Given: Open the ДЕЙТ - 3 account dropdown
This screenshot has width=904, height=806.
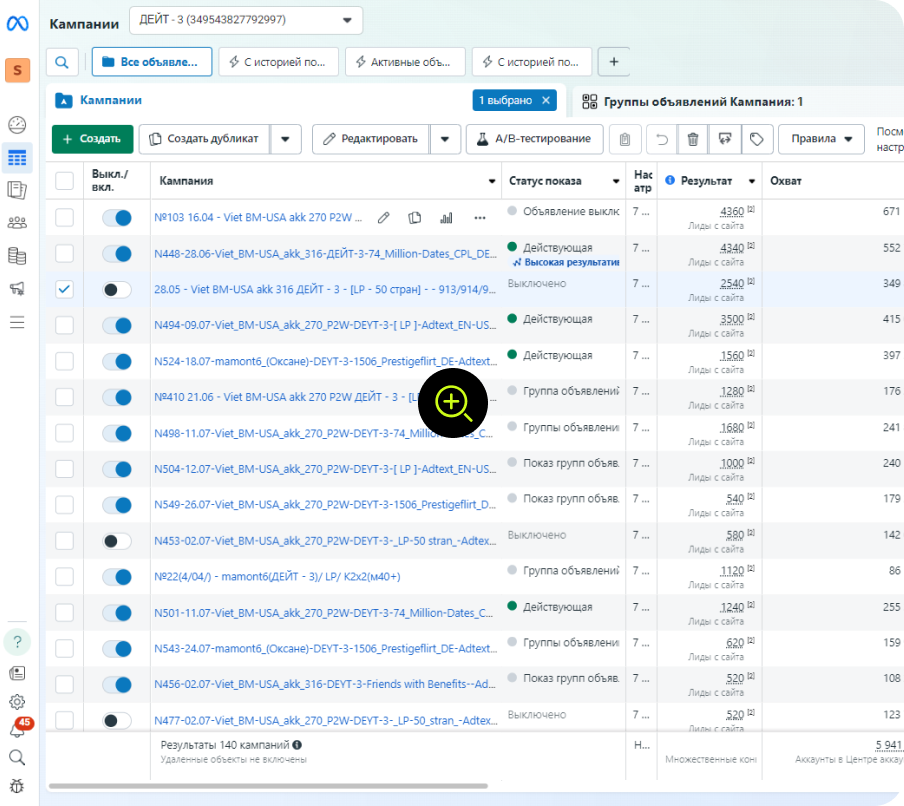Looking at the screenshot, I should 246,20.
